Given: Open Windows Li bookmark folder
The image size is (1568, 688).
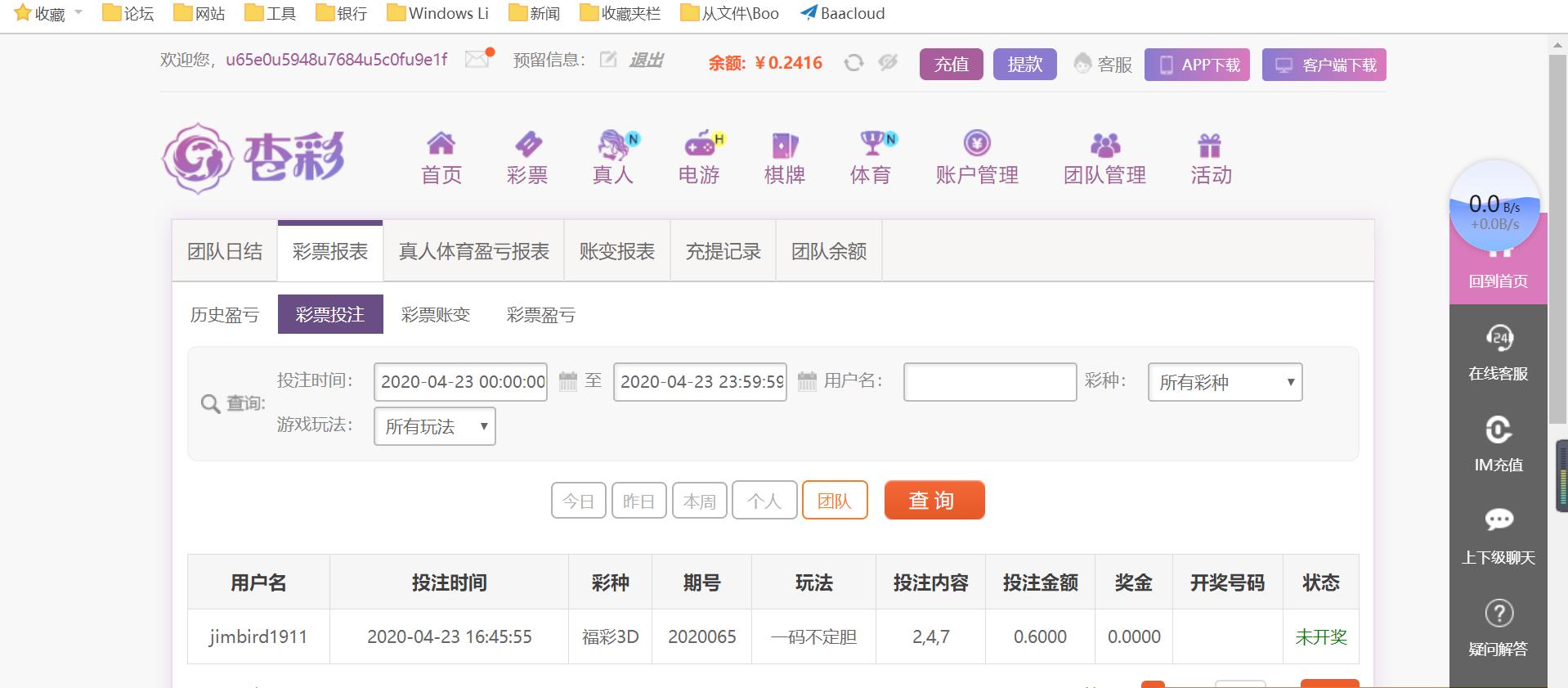Looking at the screenshot, I should coord(437,13).
